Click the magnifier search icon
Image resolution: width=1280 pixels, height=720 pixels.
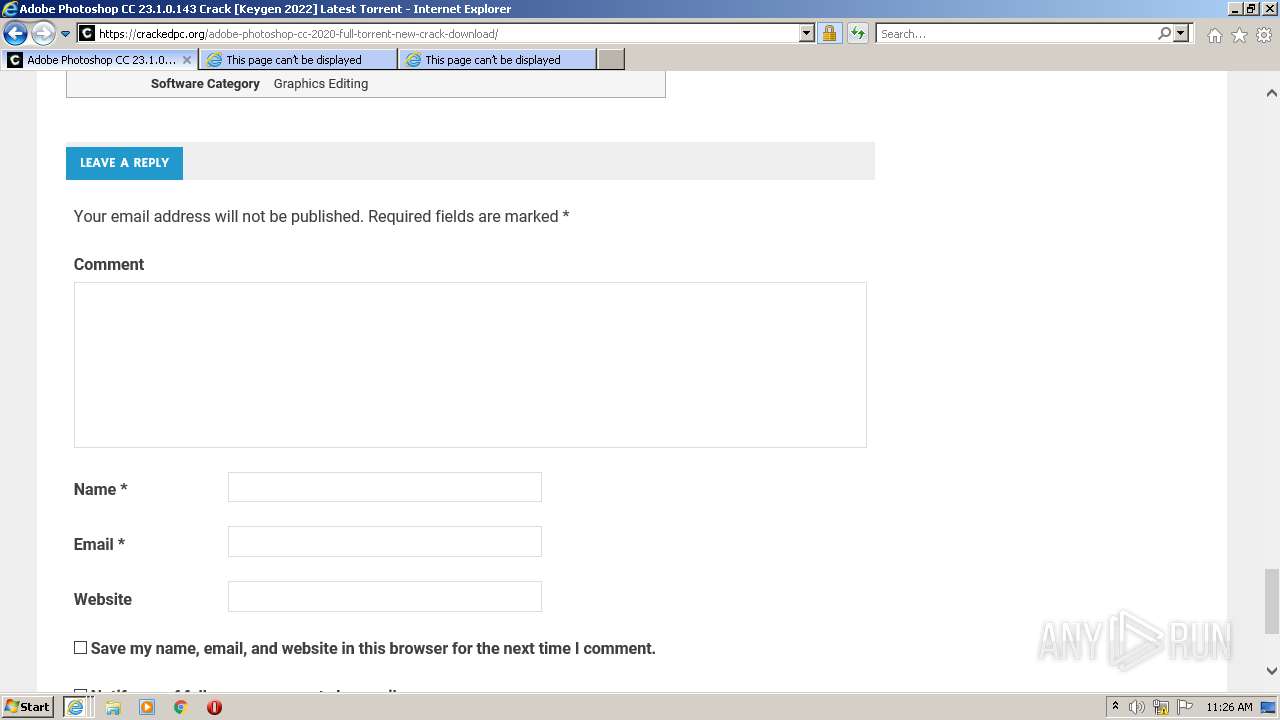point(1164,33)
